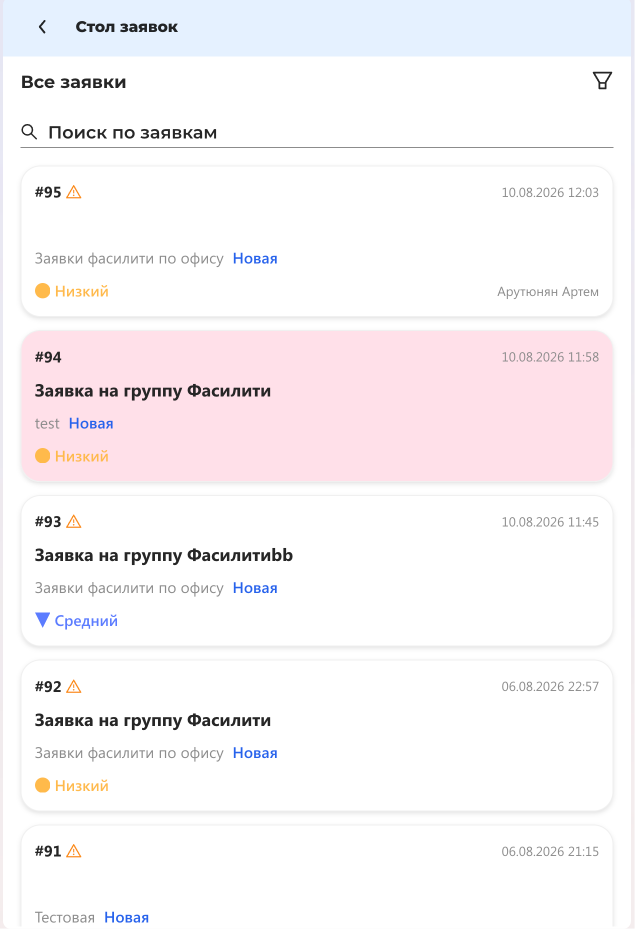Click warning triangle on request #92
The width and height of the screenshot is (635, 929).
(x=73, y=686)
